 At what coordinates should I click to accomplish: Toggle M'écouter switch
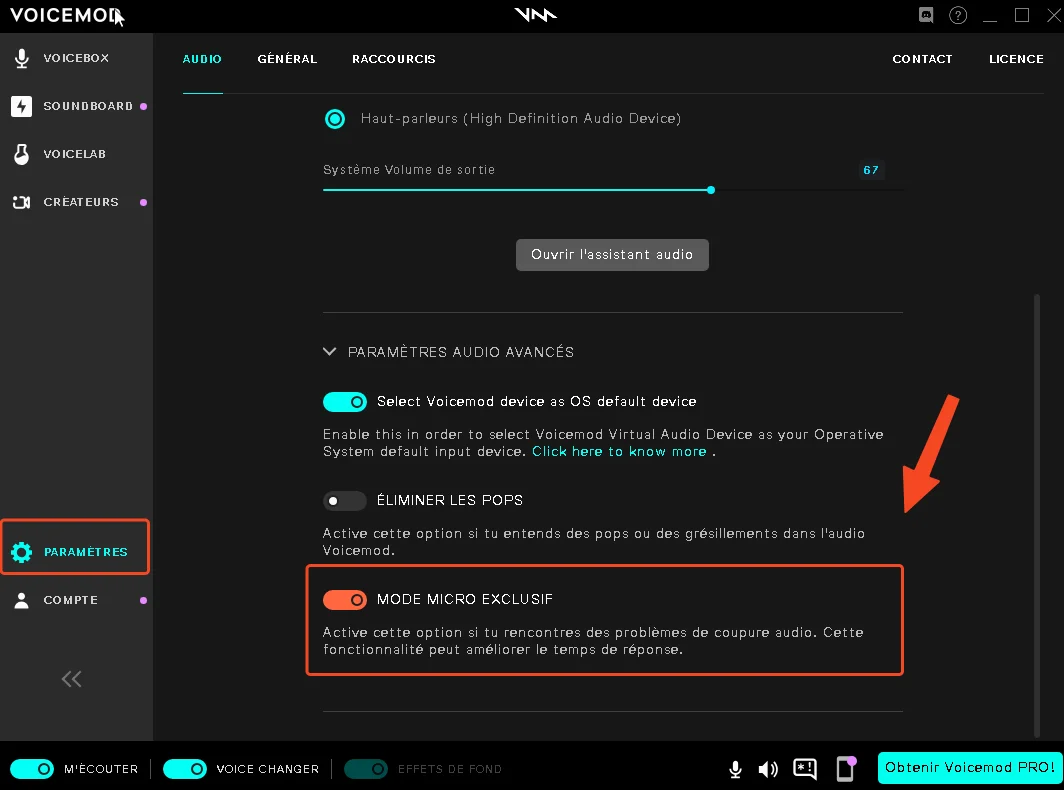[32, 769]
